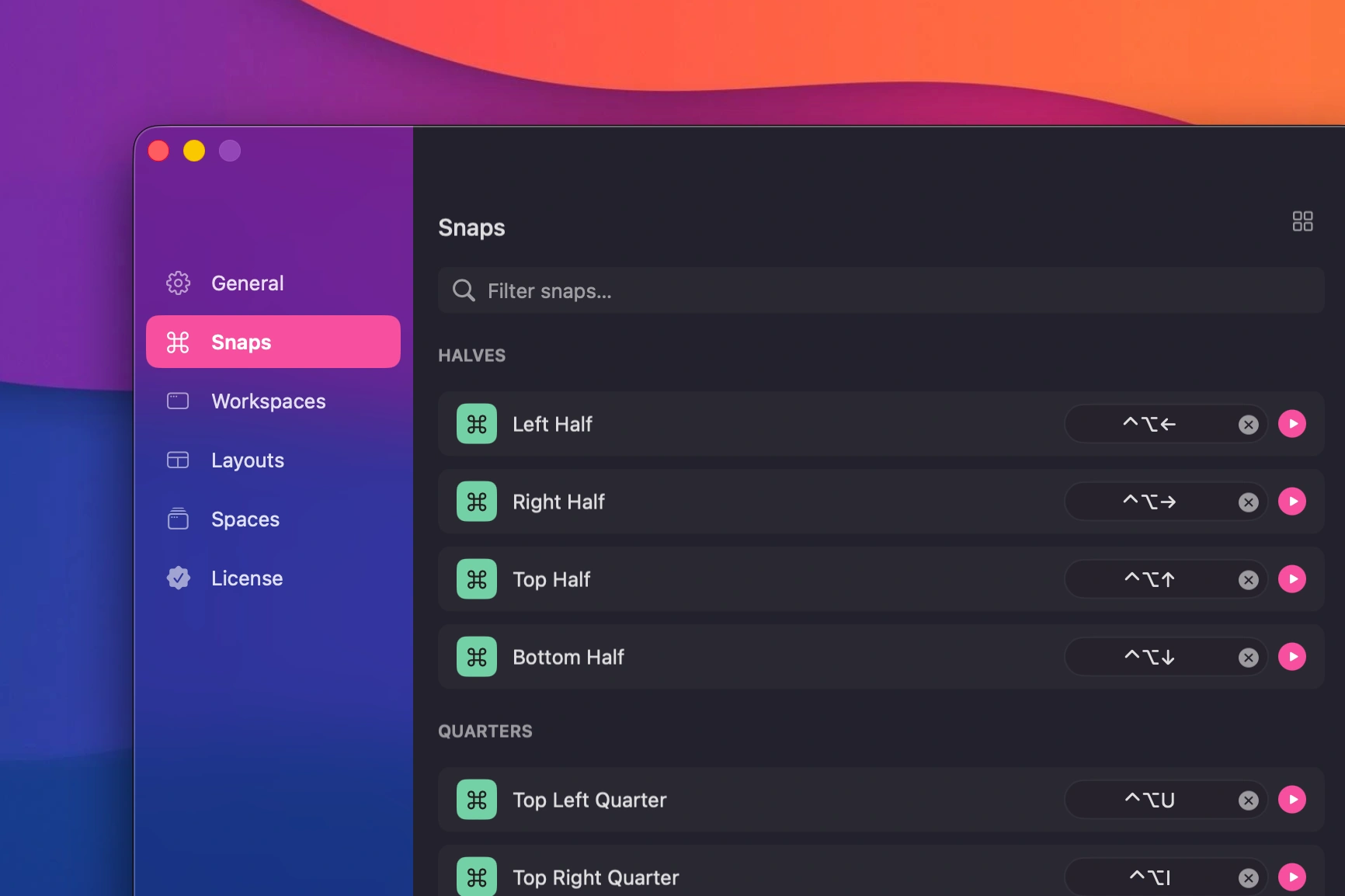Clear the Right Half shortcut
1345x896 pixels.
coord(1249,502)
